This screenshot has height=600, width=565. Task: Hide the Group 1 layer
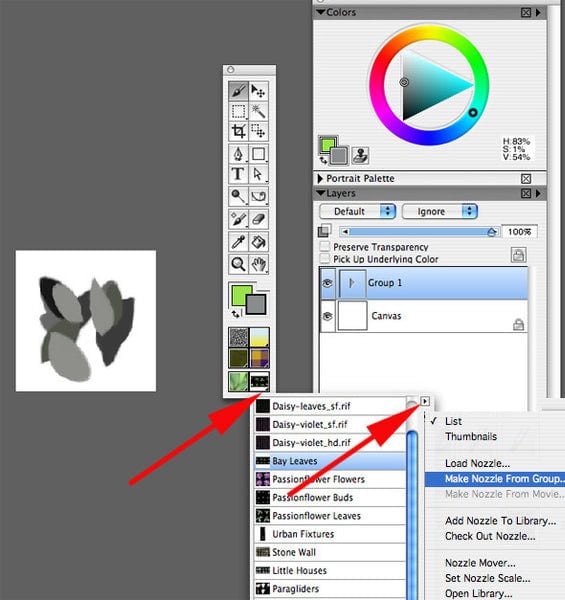(x=327, y=283)
